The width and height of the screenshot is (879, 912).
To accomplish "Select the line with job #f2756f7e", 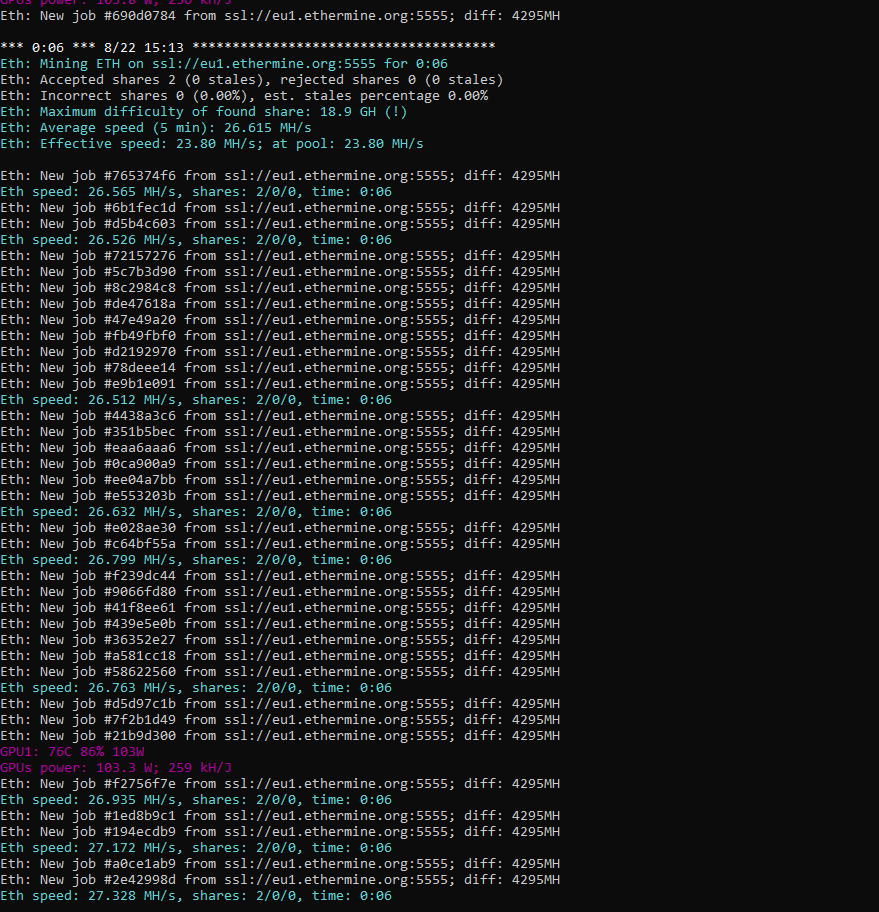I will pos(280,783).
